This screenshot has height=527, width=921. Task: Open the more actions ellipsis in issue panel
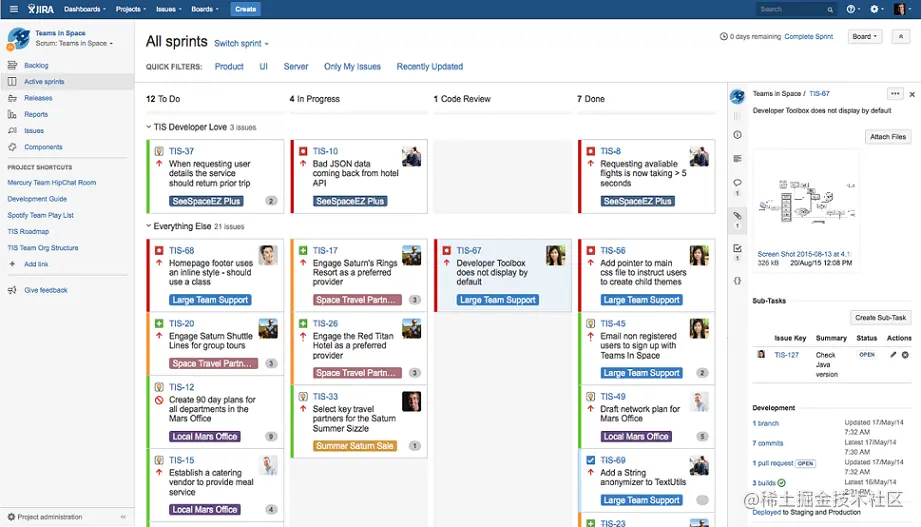tap(895, 93)
